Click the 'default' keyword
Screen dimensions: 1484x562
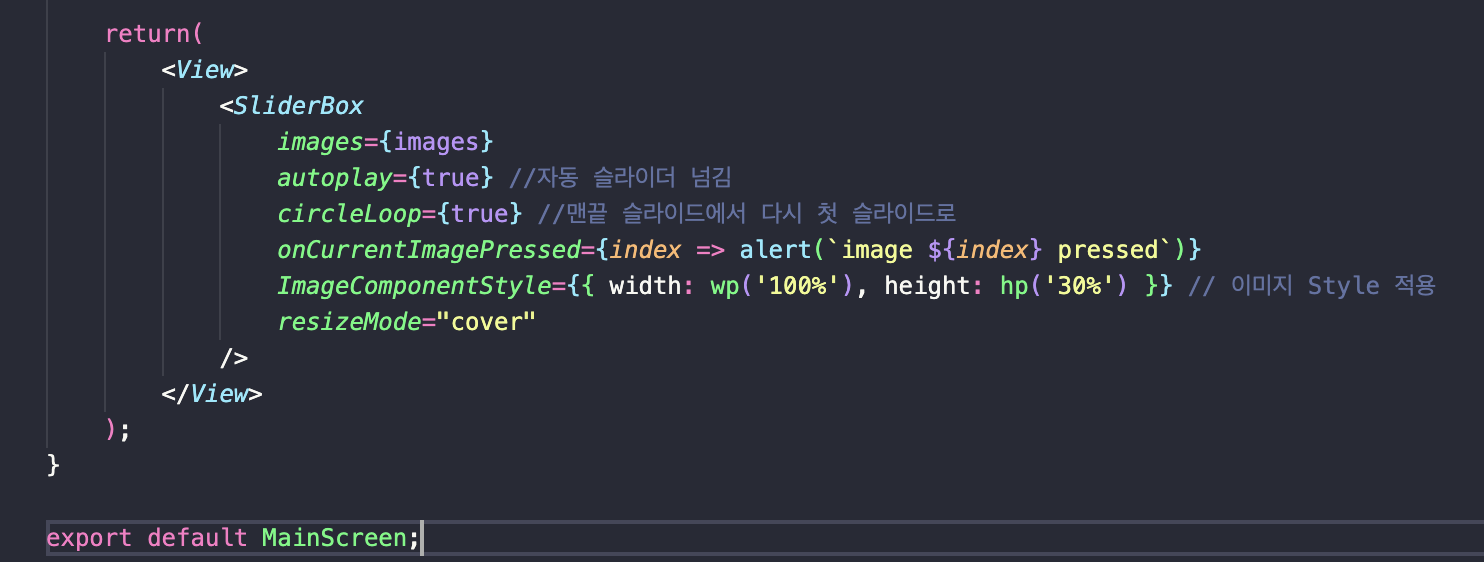pos(197,537)
